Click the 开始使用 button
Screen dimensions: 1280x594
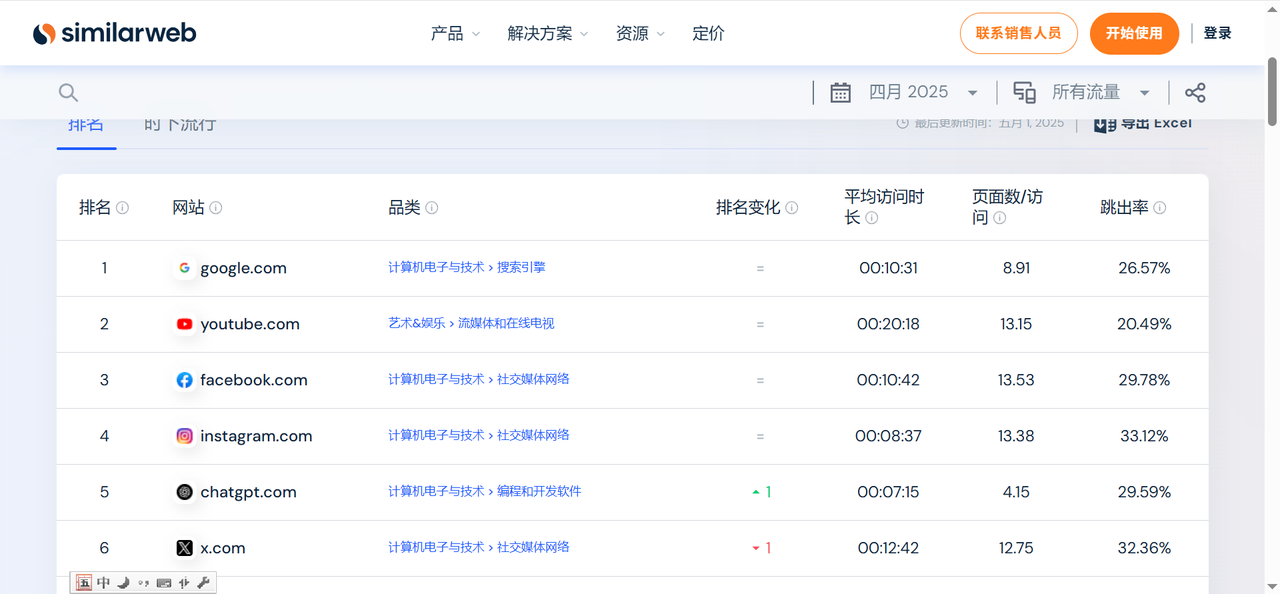(1135, 33)
